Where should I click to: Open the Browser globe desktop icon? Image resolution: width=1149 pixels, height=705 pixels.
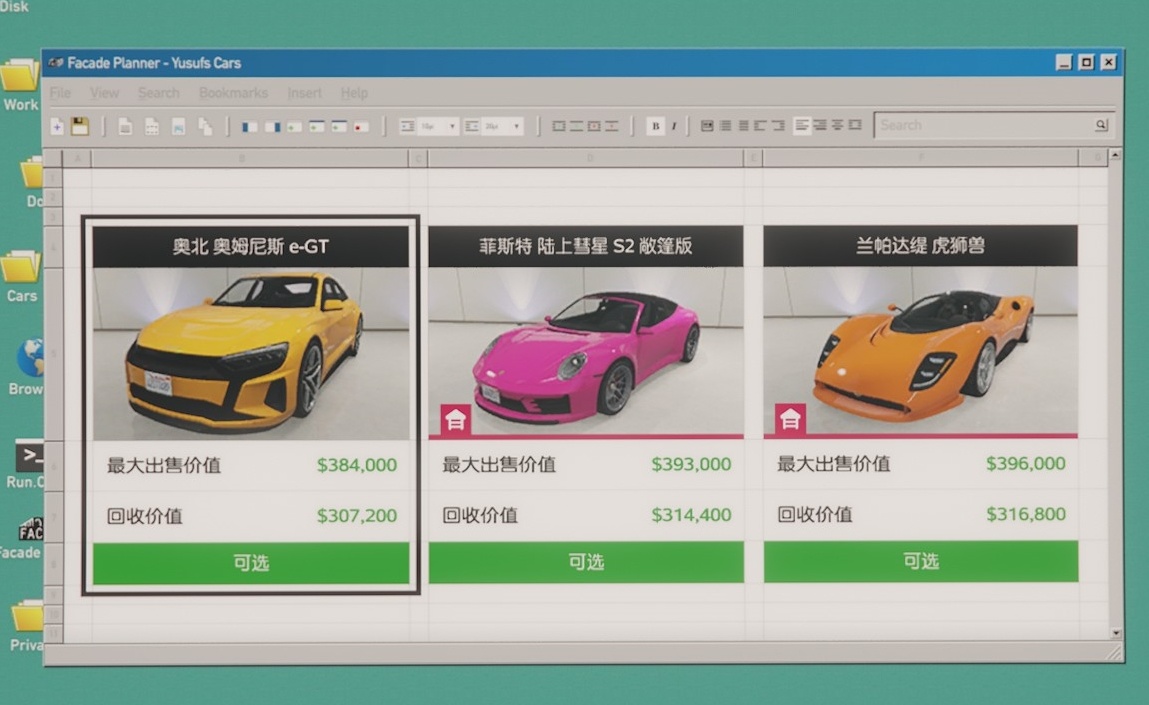[x=28, y=366]
